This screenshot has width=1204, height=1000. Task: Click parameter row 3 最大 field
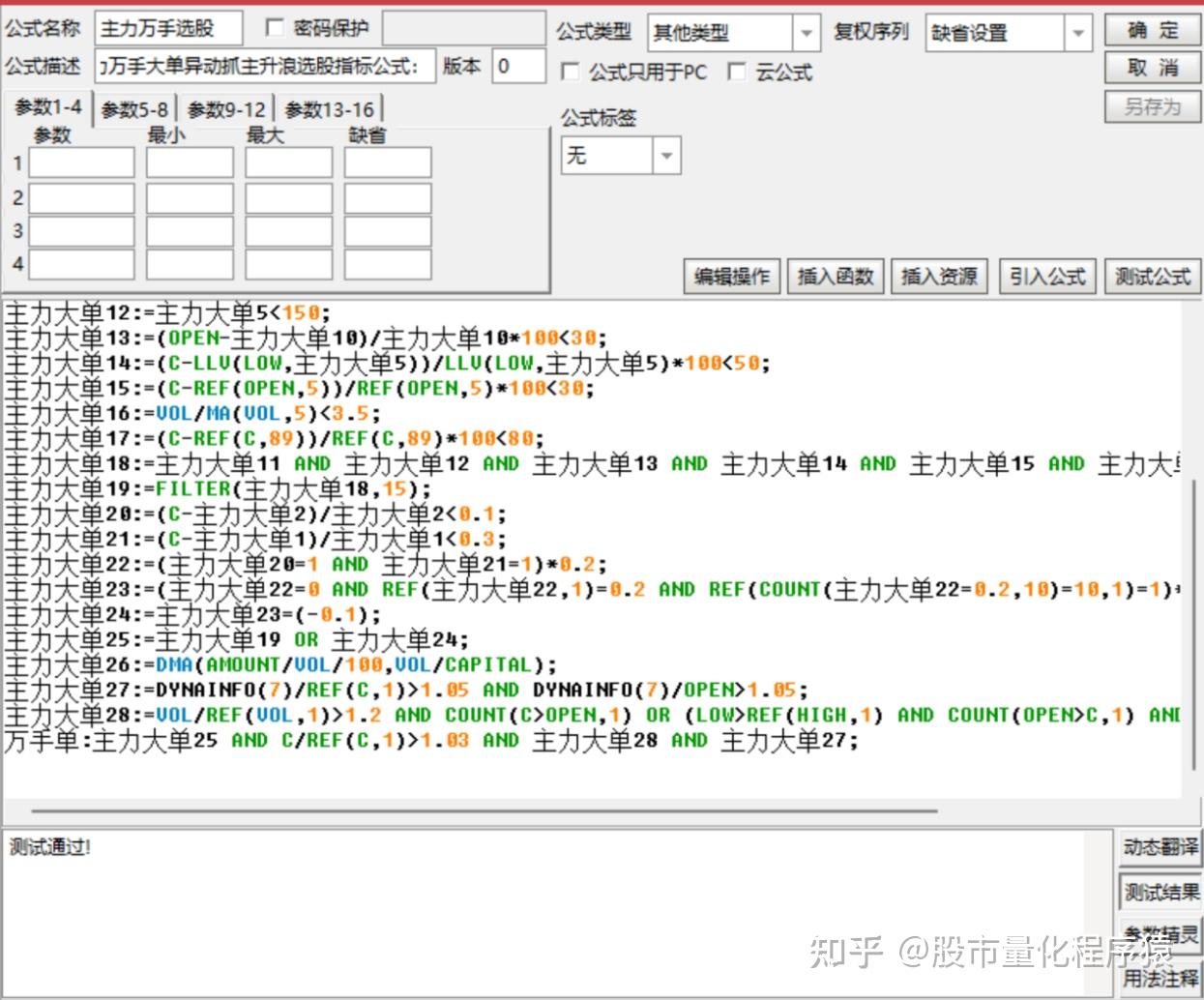288,230
